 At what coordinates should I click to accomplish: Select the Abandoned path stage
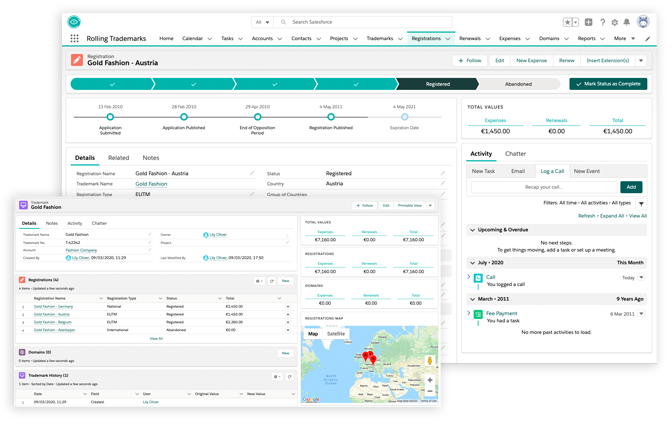[518, 84]
